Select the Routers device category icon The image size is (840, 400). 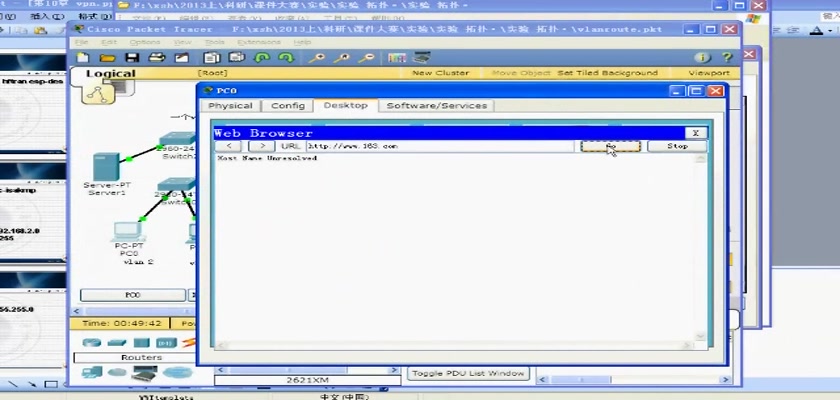click(x=92, y=343)
